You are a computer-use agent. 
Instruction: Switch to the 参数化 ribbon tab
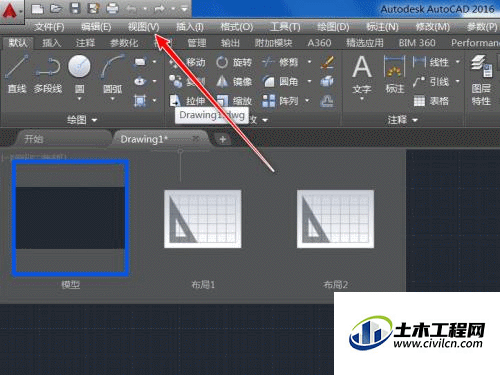(124, 43)
